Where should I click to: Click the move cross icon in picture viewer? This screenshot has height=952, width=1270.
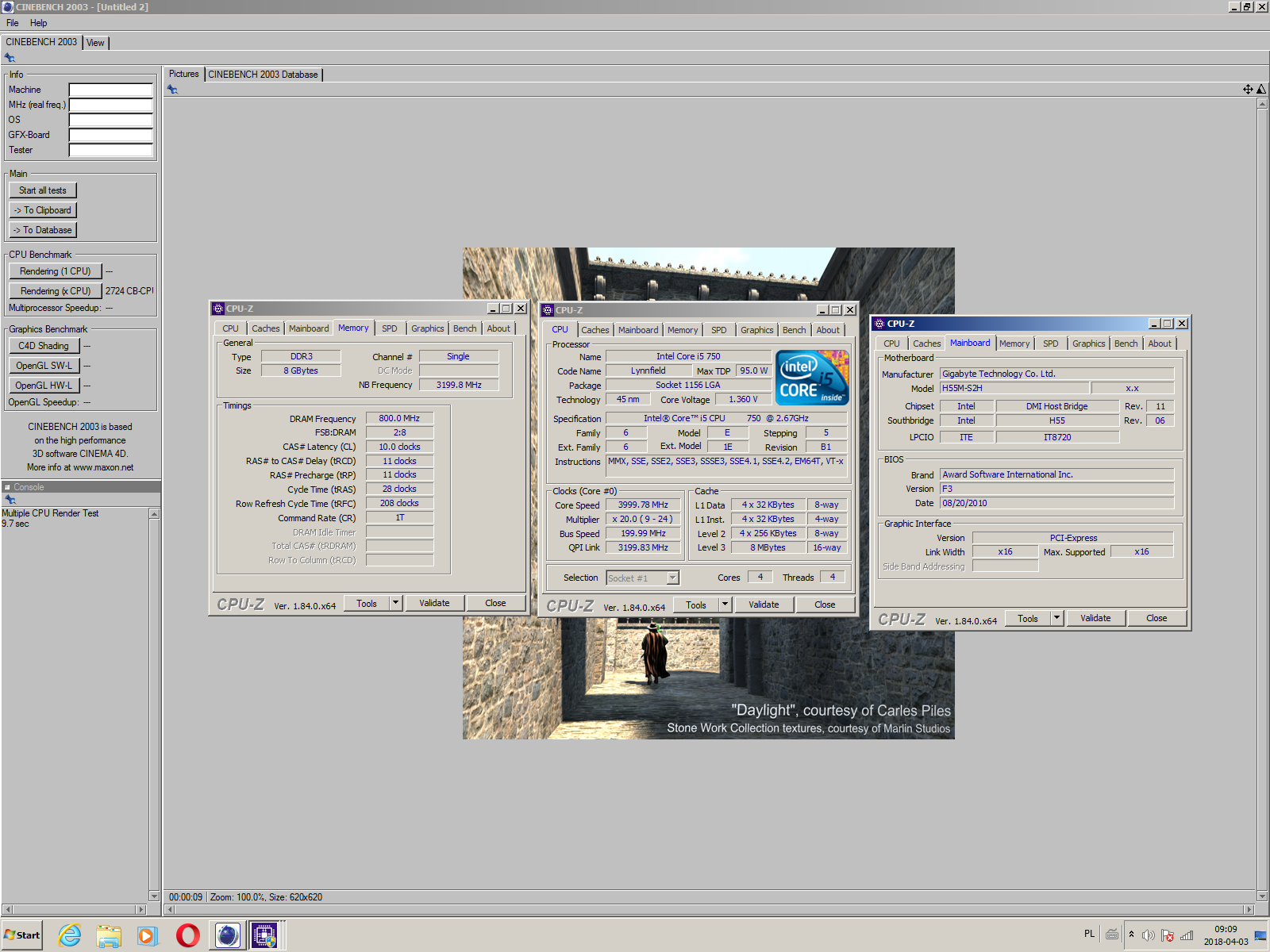click(1248, 90)
